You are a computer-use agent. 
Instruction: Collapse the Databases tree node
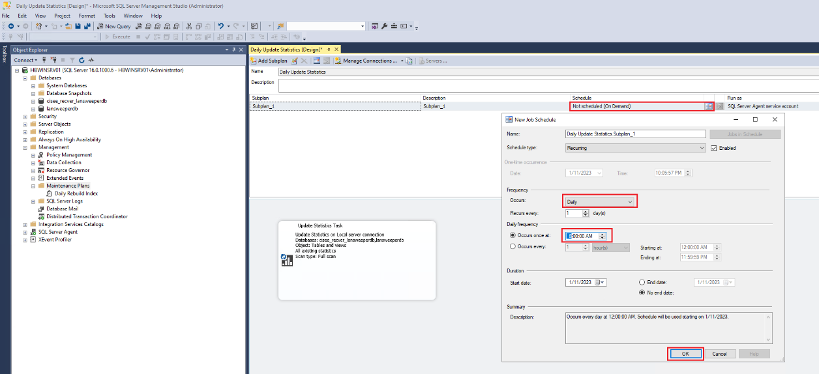click(25, 77)
